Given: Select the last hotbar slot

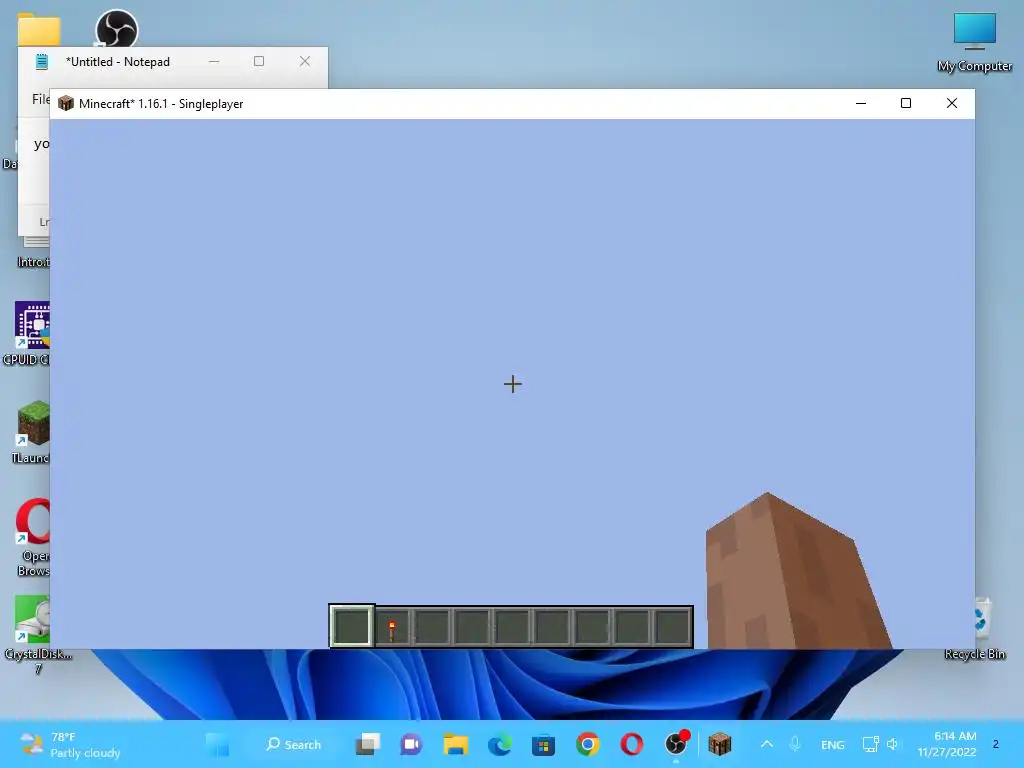Looking at the screenshot, I should [x=672, y=627].
